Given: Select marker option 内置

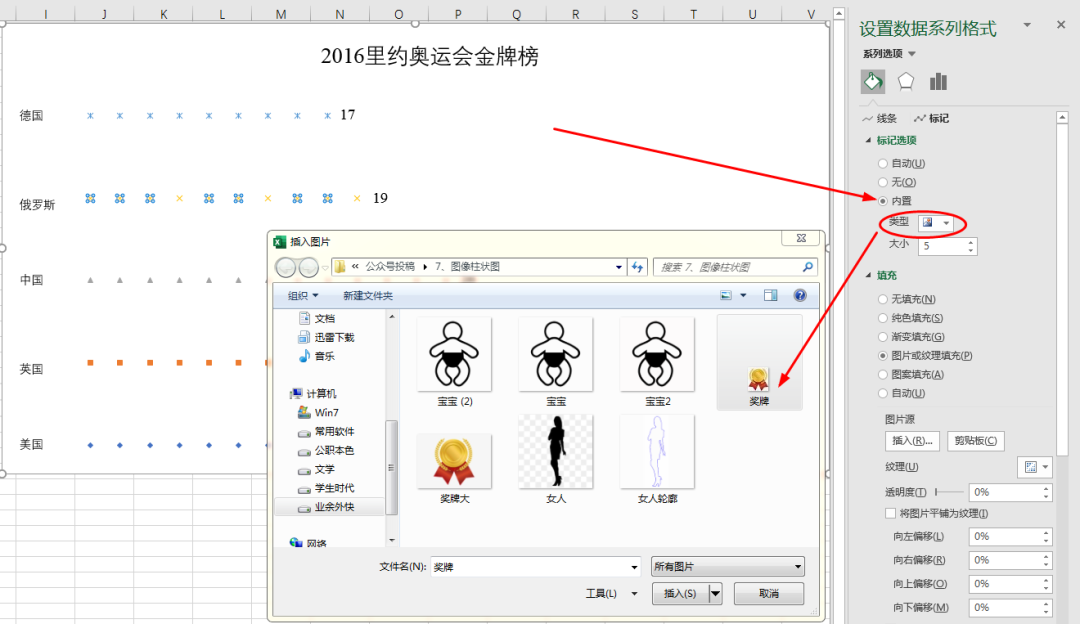Looking at the screenshot, I should tap(882, 201).
